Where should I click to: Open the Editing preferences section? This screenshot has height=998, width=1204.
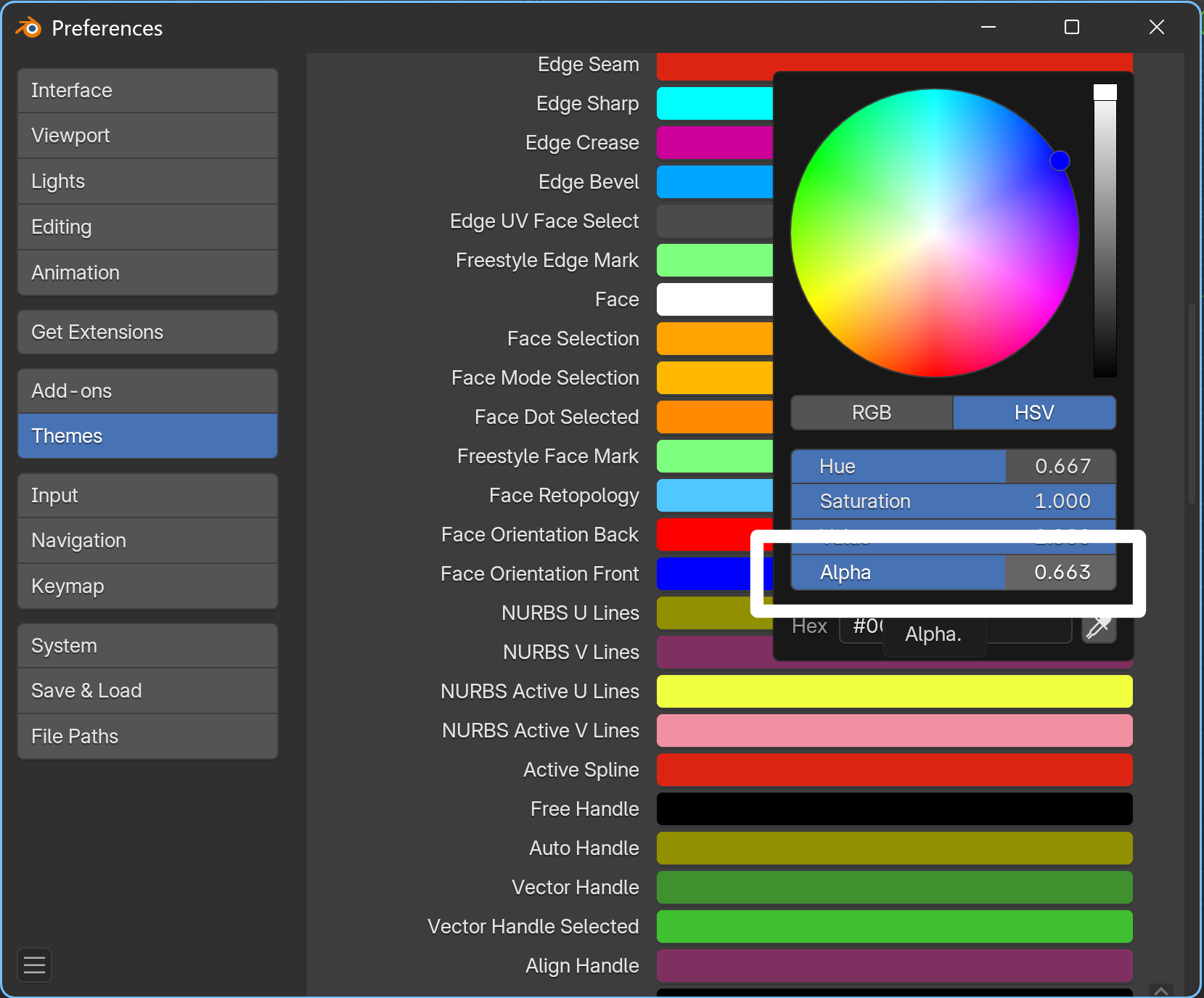(148, 227)
